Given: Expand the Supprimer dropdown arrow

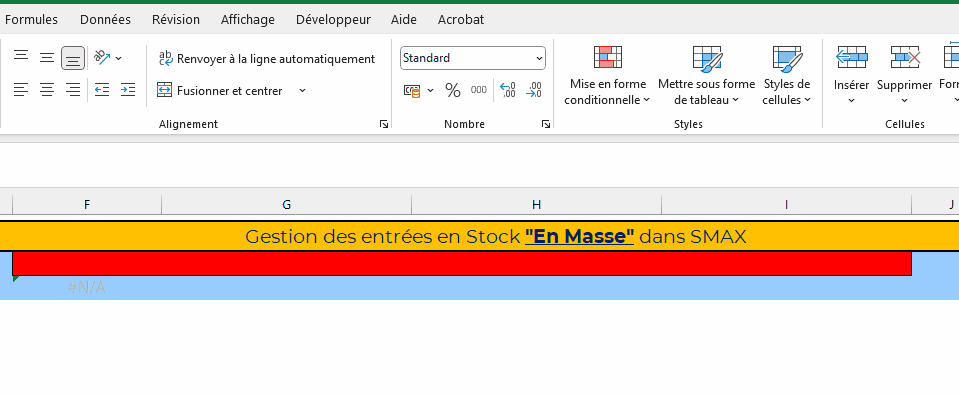Looking at the screenshot, I should [905, 101].
